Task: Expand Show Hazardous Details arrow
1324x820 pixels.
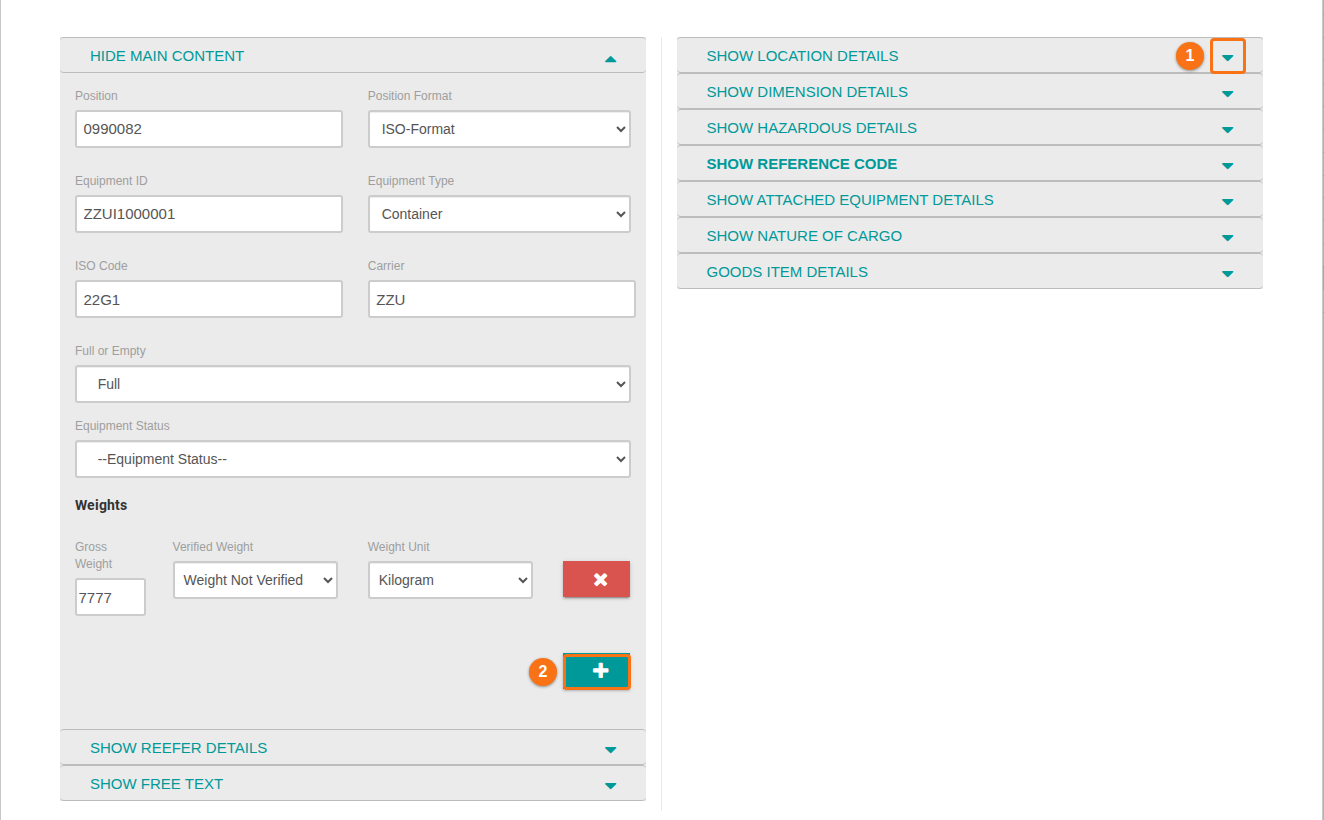Action: [x=1227, y=130]
